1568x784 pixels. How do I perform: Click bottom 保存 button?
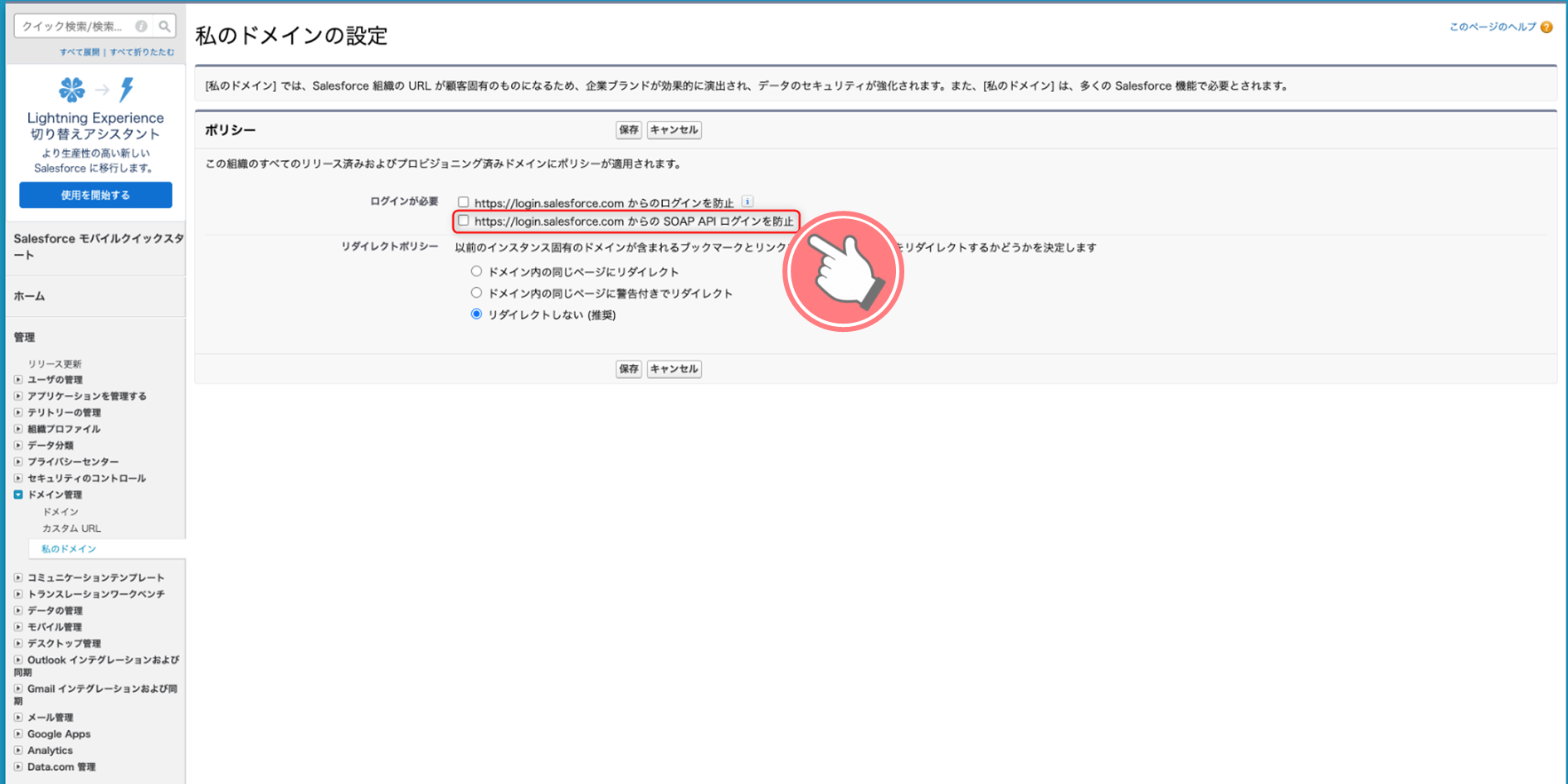tap(628, 369)
